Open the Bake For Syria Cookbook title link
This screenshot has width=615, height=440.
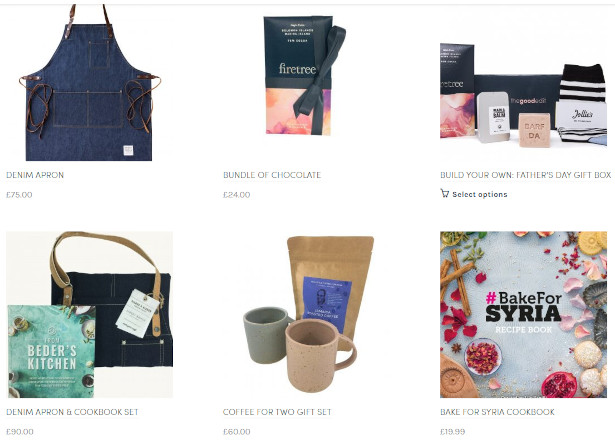tap(497, 412)
